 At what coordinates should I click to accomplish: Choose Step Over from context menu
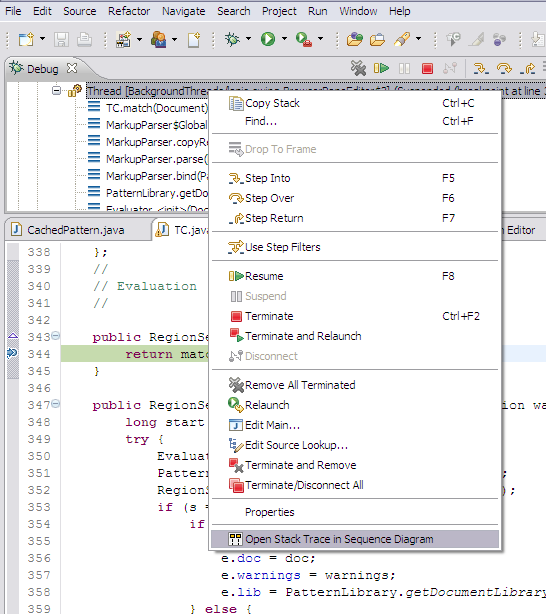(x=355, y=198)
